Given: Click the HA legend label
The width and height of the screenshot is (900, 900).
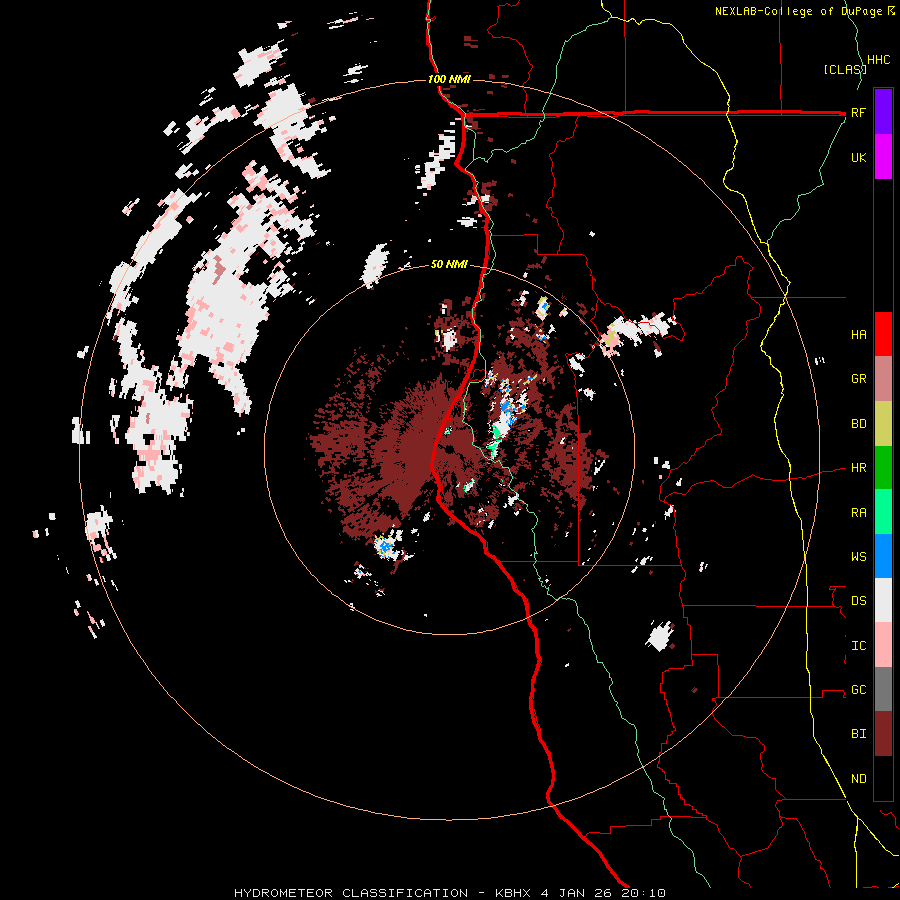Looking at the screenshot, I should click(x=858, y=335).
